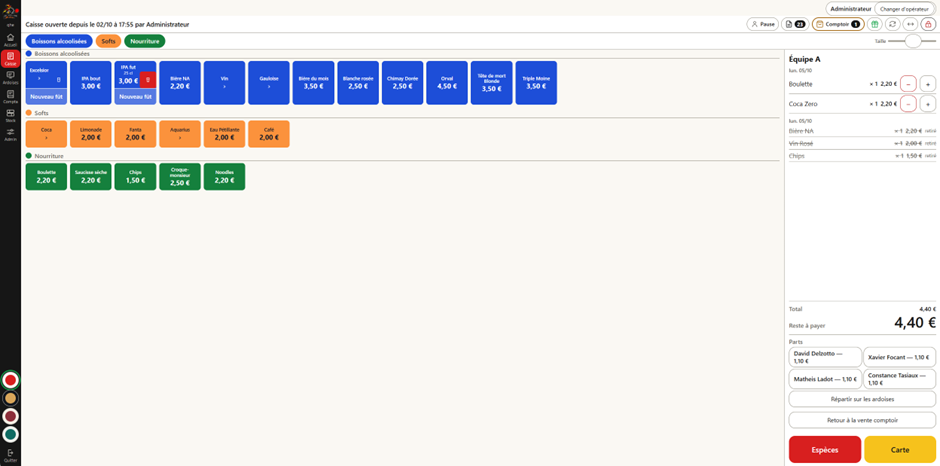The image size is (940, 466).
Task: Add Triple Moine tile
Action: (536, 83)
